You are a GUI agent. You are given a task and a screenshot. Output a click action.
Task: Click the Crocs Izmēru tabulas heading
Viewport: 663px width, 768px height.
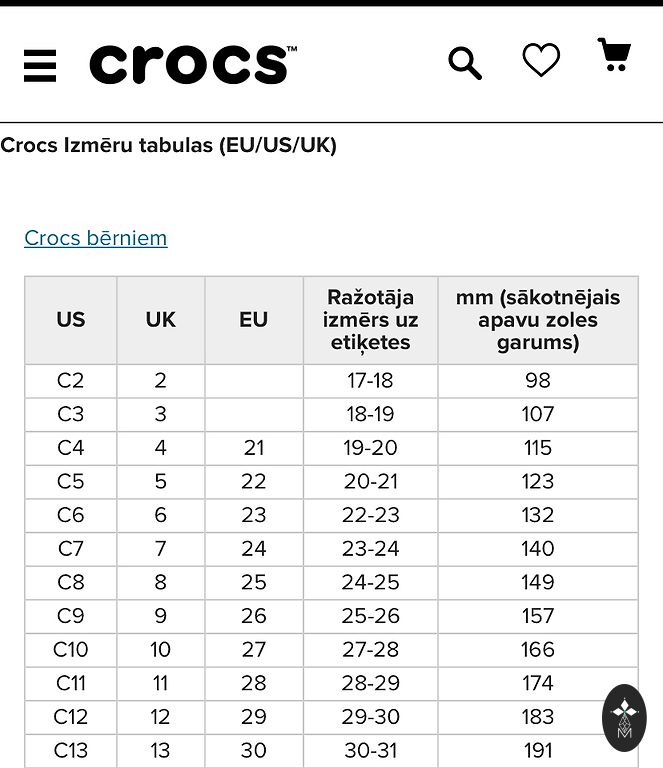click(x=169, y=145)
